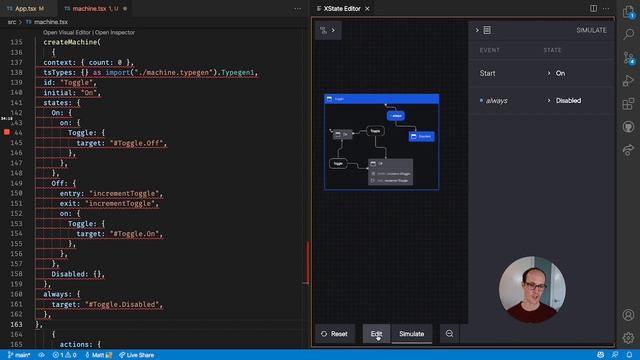Click the Open Inspector code lens
This screenshot has width=640, height=360.
coord(115,32)
